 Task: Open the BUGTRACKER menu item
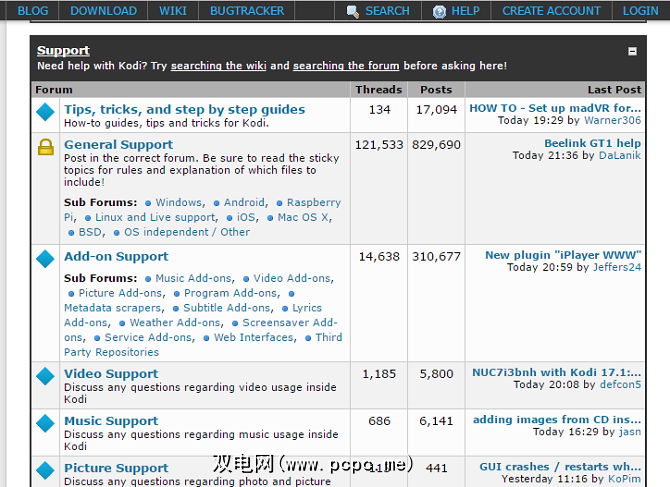[247, 11]
